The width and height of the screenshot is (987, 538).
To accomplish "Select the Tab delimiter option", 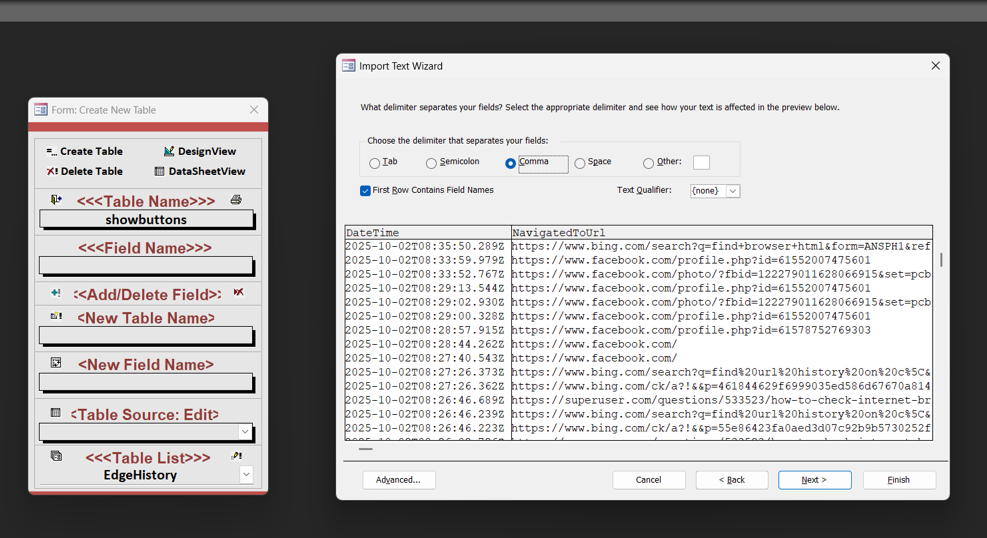I will [x=375, y=164].
